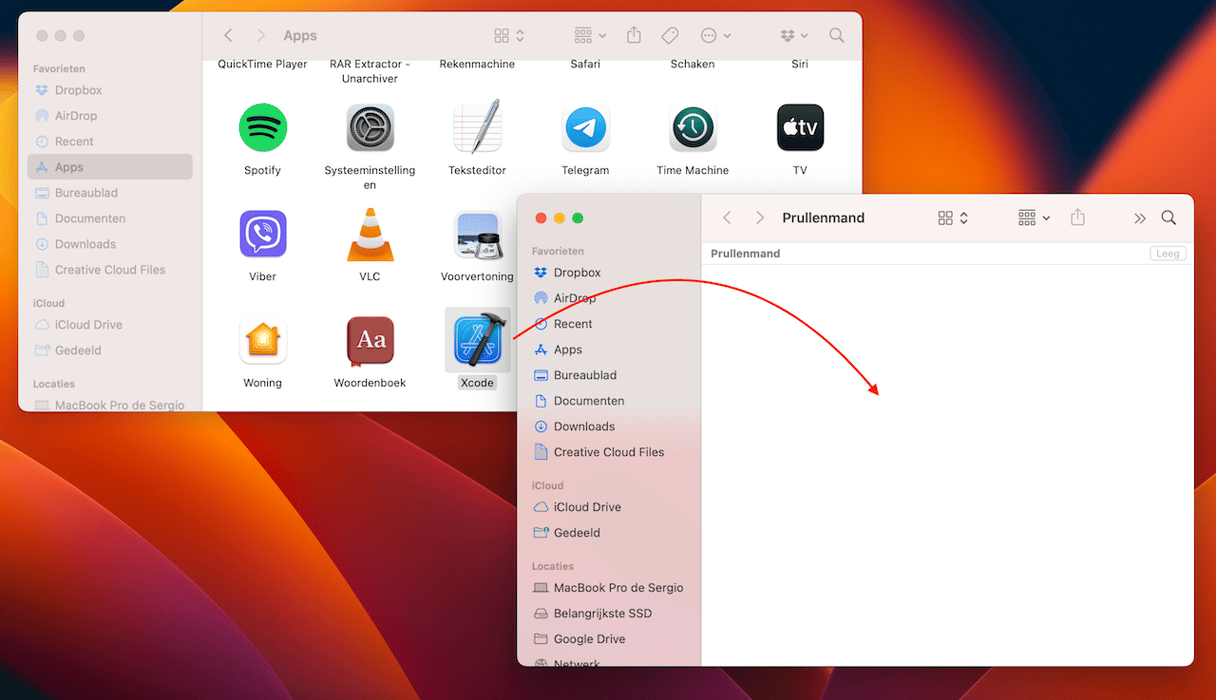Go back in the Apps window
Image resolution: width=1216 pixels, height=700 pixels.
228,36
